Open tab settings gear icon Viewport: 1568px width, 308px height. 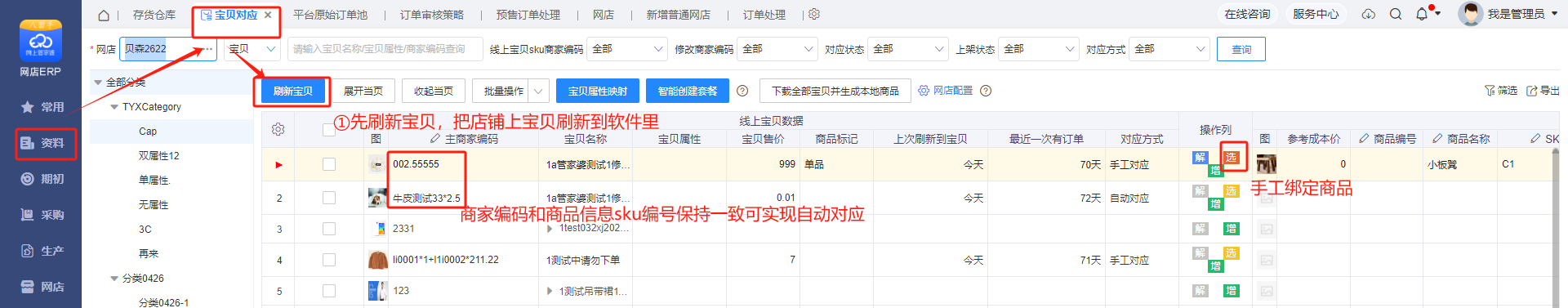(814, 15)
